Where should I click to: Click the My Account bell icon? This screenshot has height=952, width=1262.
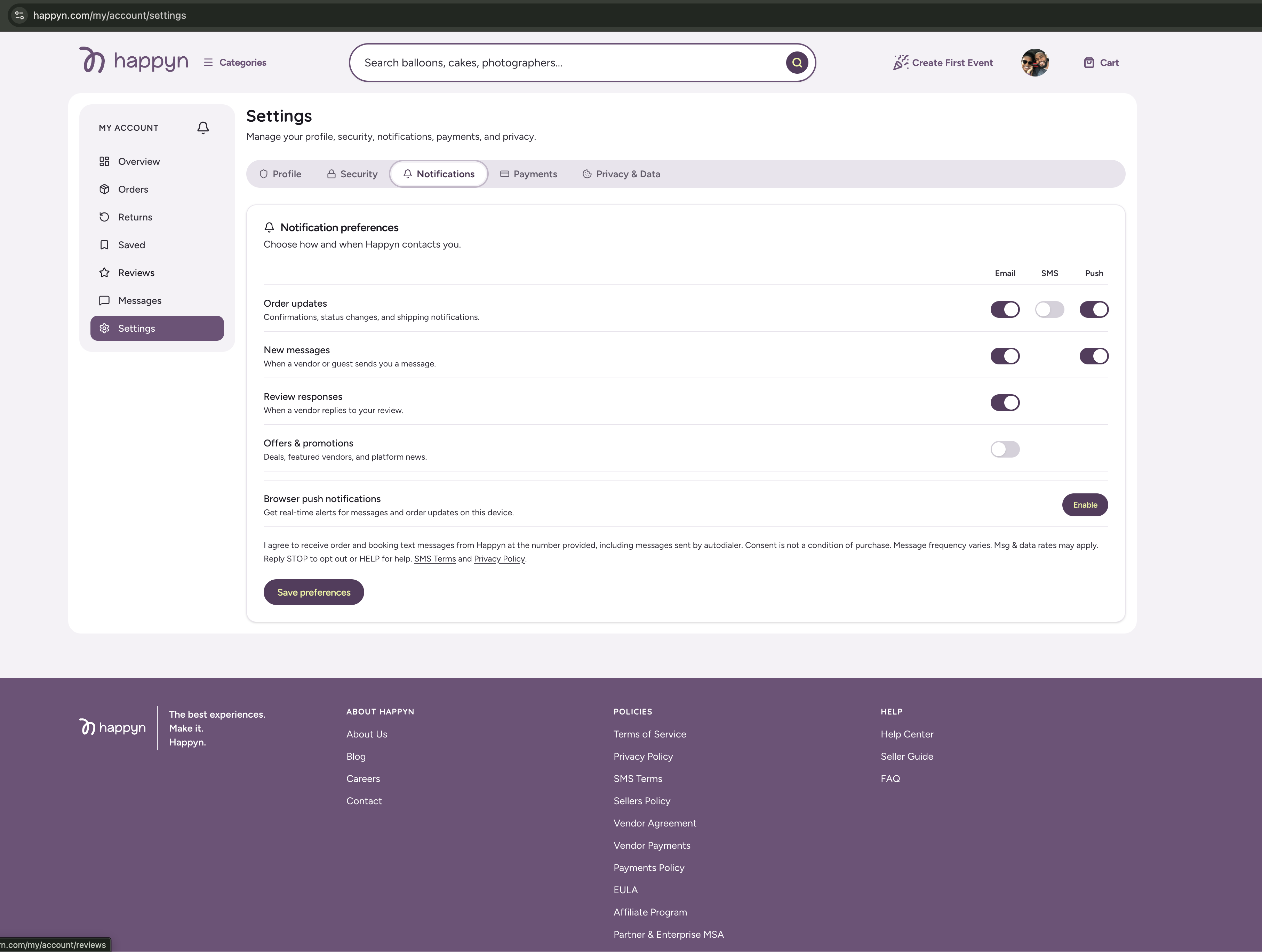[202, 128]
